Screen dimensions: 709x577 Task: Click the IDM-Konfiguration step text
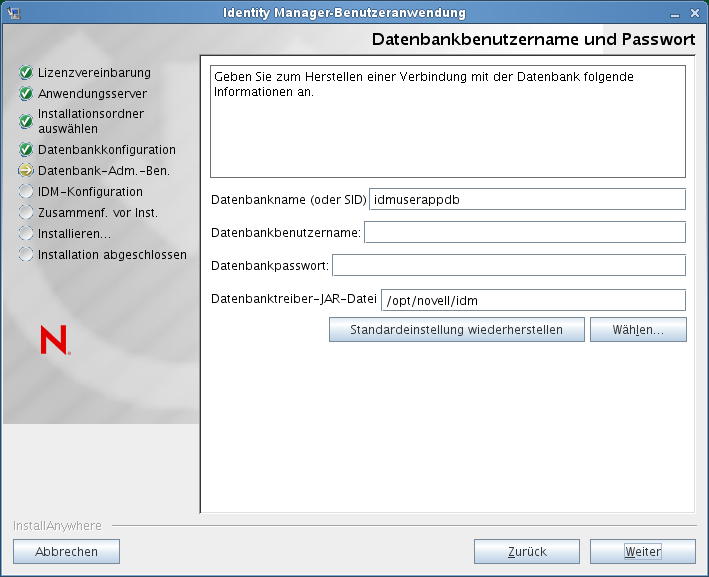90,192
